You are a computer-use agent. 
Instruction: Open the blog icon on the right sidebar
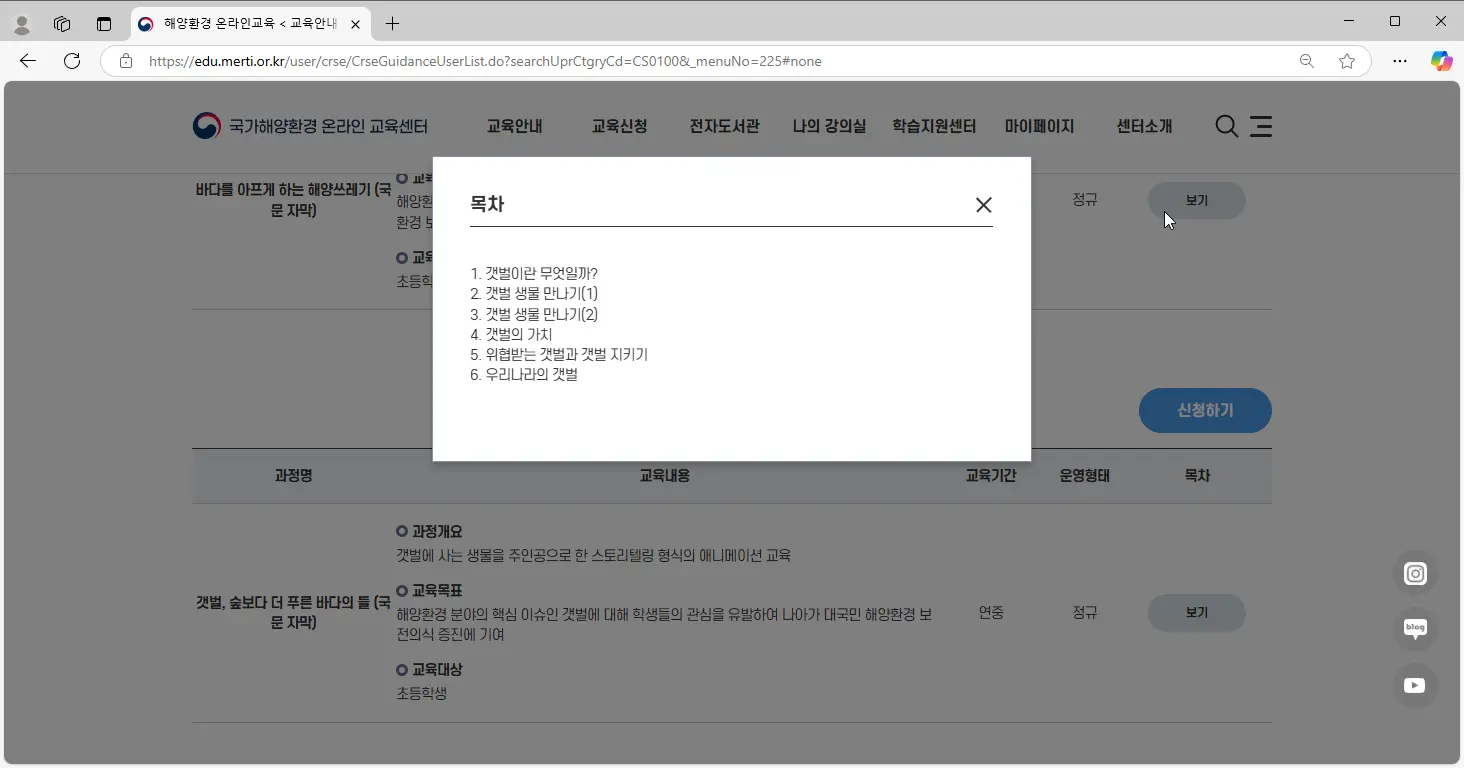point(1415,628)
